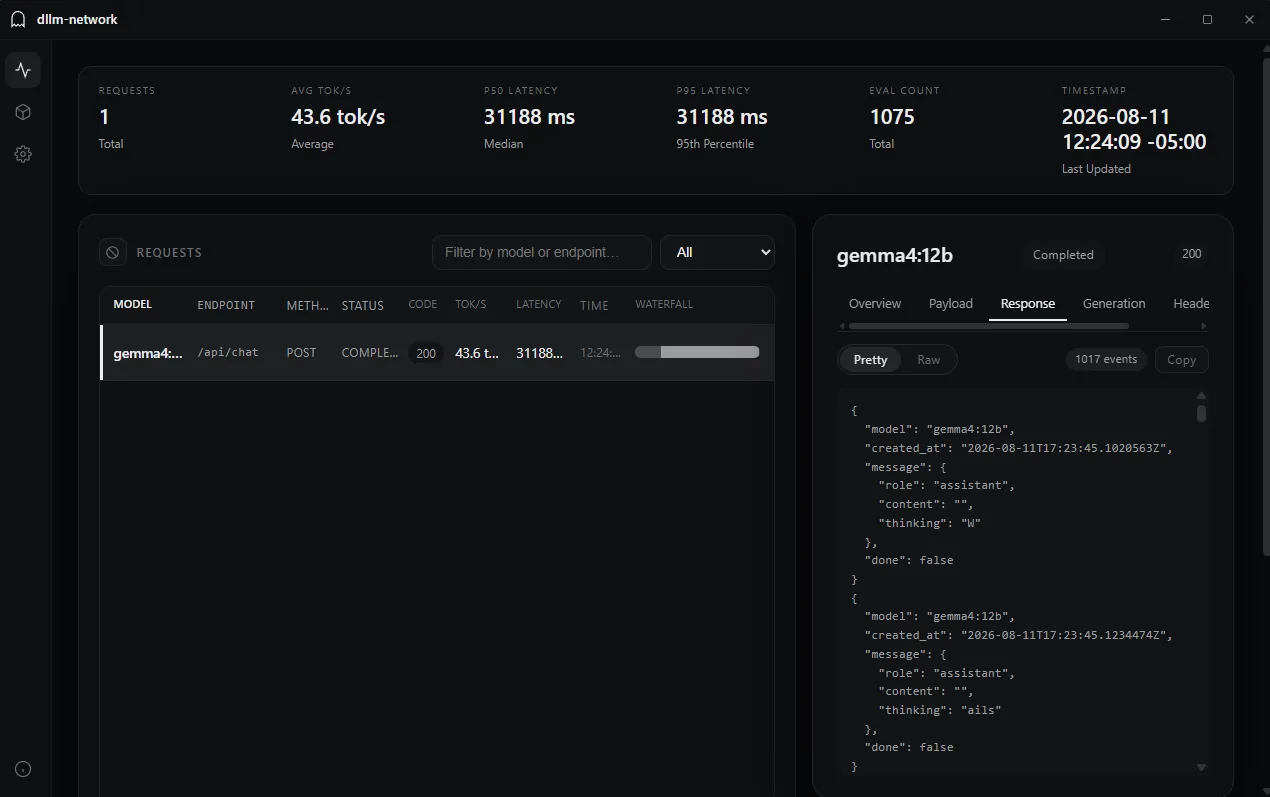Click the waterfall bar of the request

697,352
